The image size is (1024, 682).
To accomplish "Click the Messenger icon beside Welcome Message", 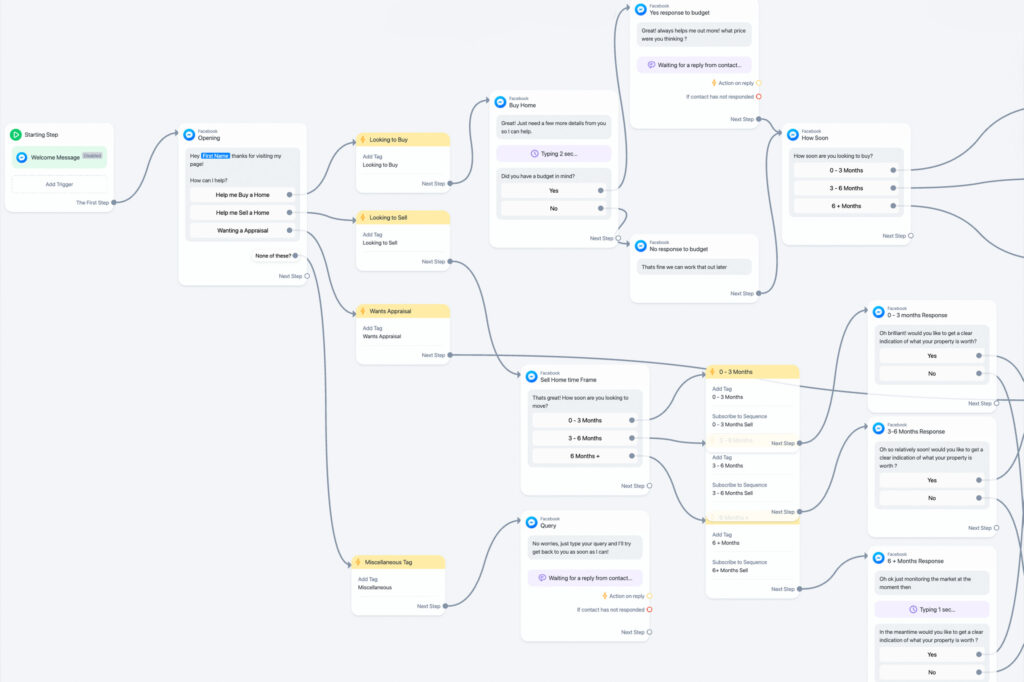I will pyautogui.click(x=22, y=157).
